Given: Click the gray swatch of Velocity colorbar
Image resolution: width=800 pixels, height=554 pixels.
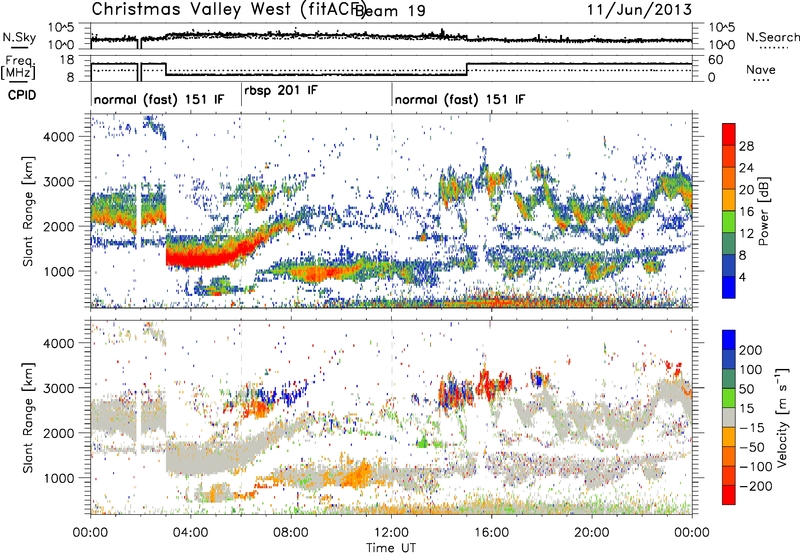Looking at the screenshot, I should (729, 417).
